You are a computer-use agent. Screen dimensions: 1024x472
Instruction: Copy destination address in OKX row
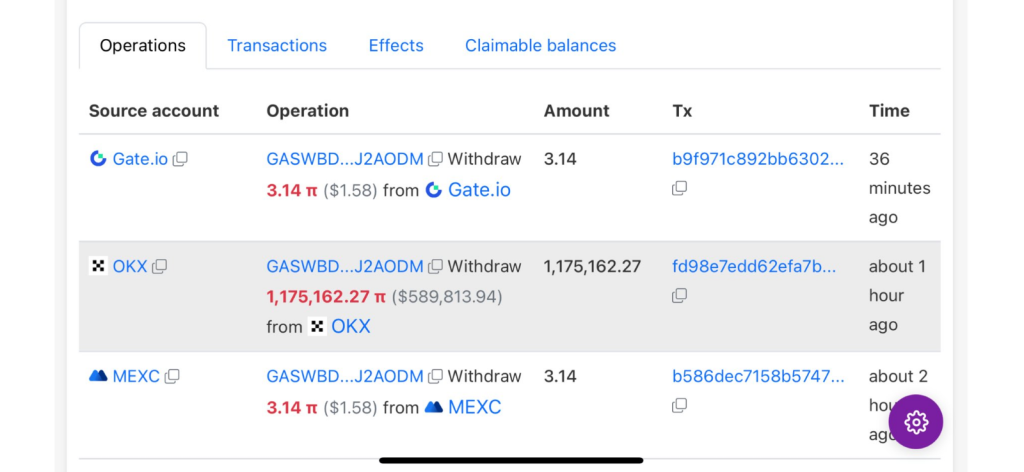point(435,267)
